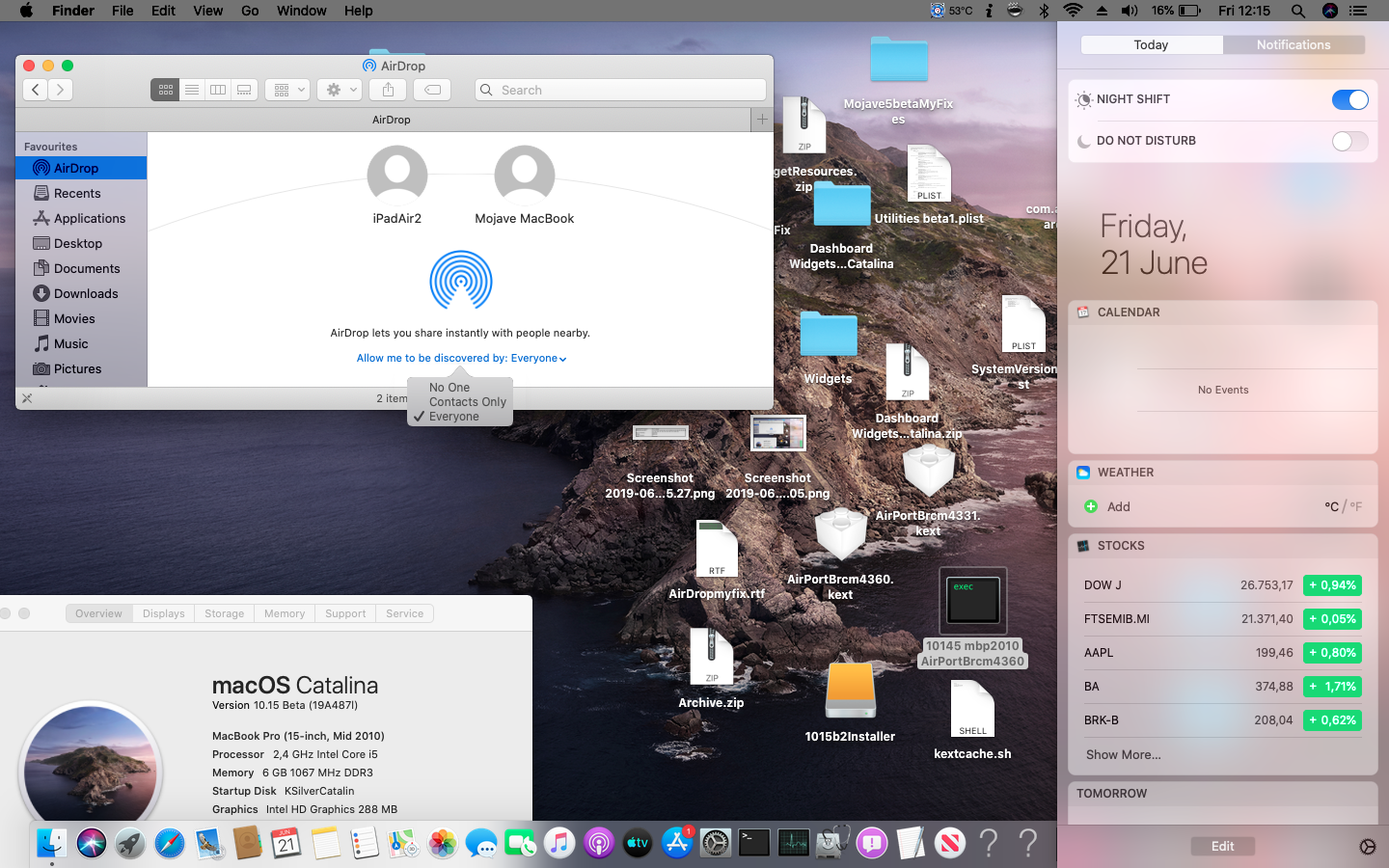Click the Wi-Fi menu bar icon
The height and width of the screenshot is (868, 1389).
pos(1073,11)
